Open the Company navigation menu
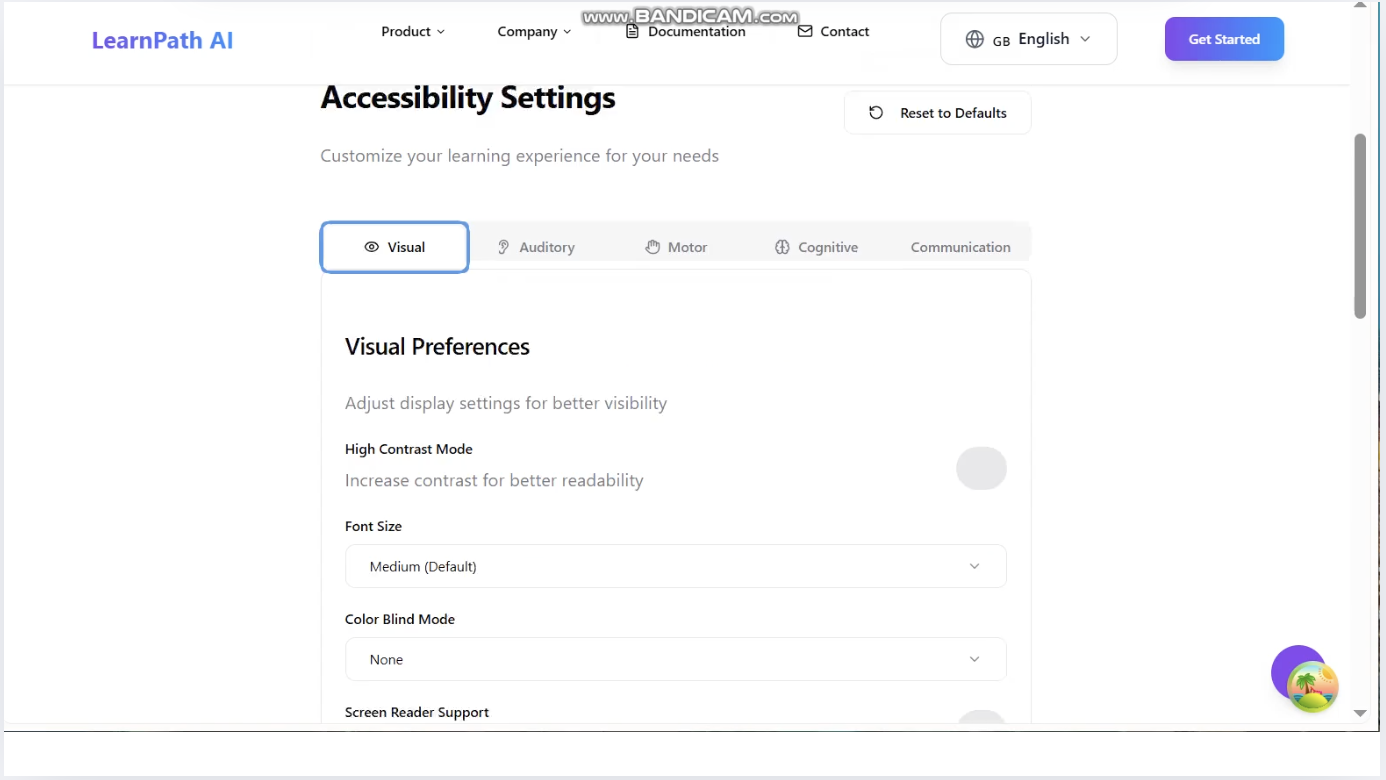This screenshot has width=1386, height=780. pos(534,32)
